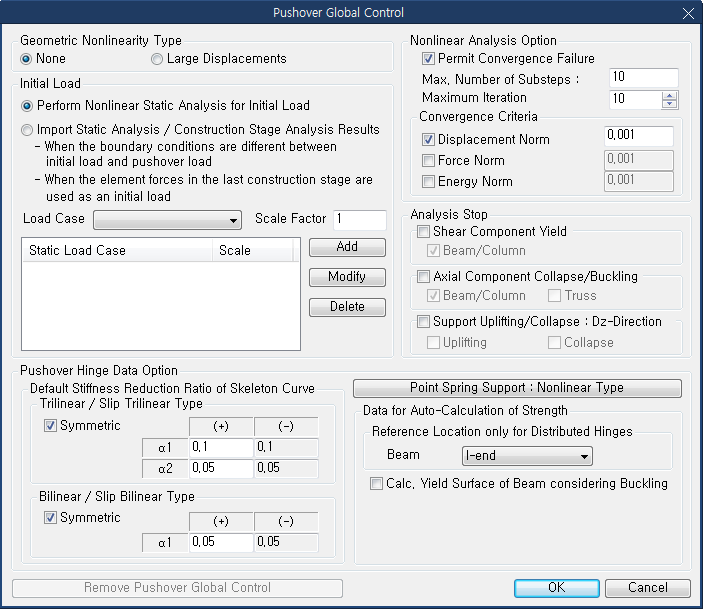Click the Cancel button

pos(647,588)
